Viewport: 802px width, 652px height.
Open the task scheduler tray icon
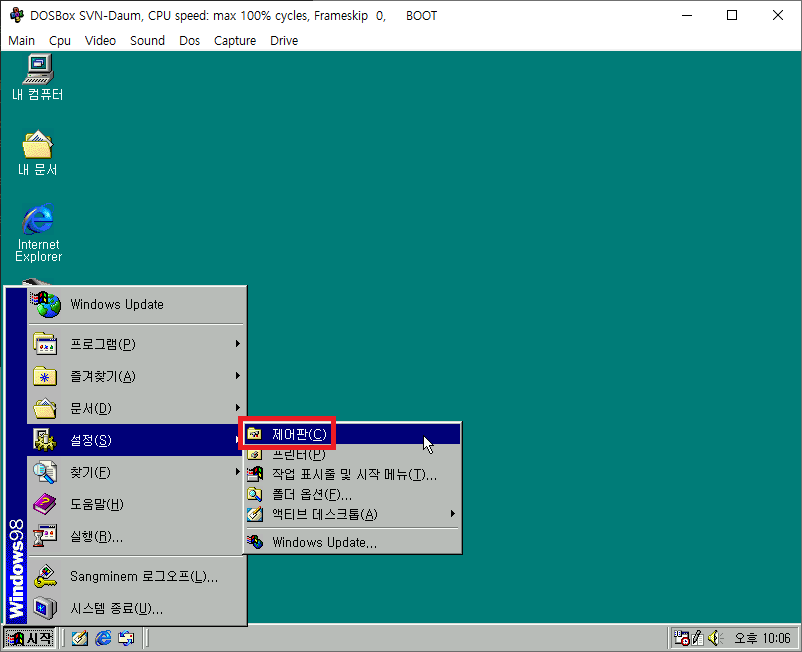point(681,638)
